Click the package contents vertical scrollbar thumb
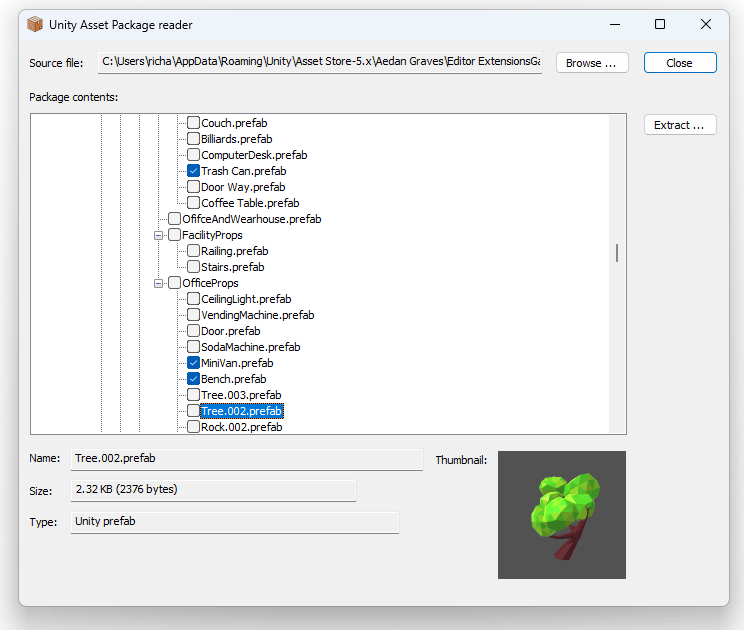The height and width of the screenshot is (630, 744). click(617, 253)
